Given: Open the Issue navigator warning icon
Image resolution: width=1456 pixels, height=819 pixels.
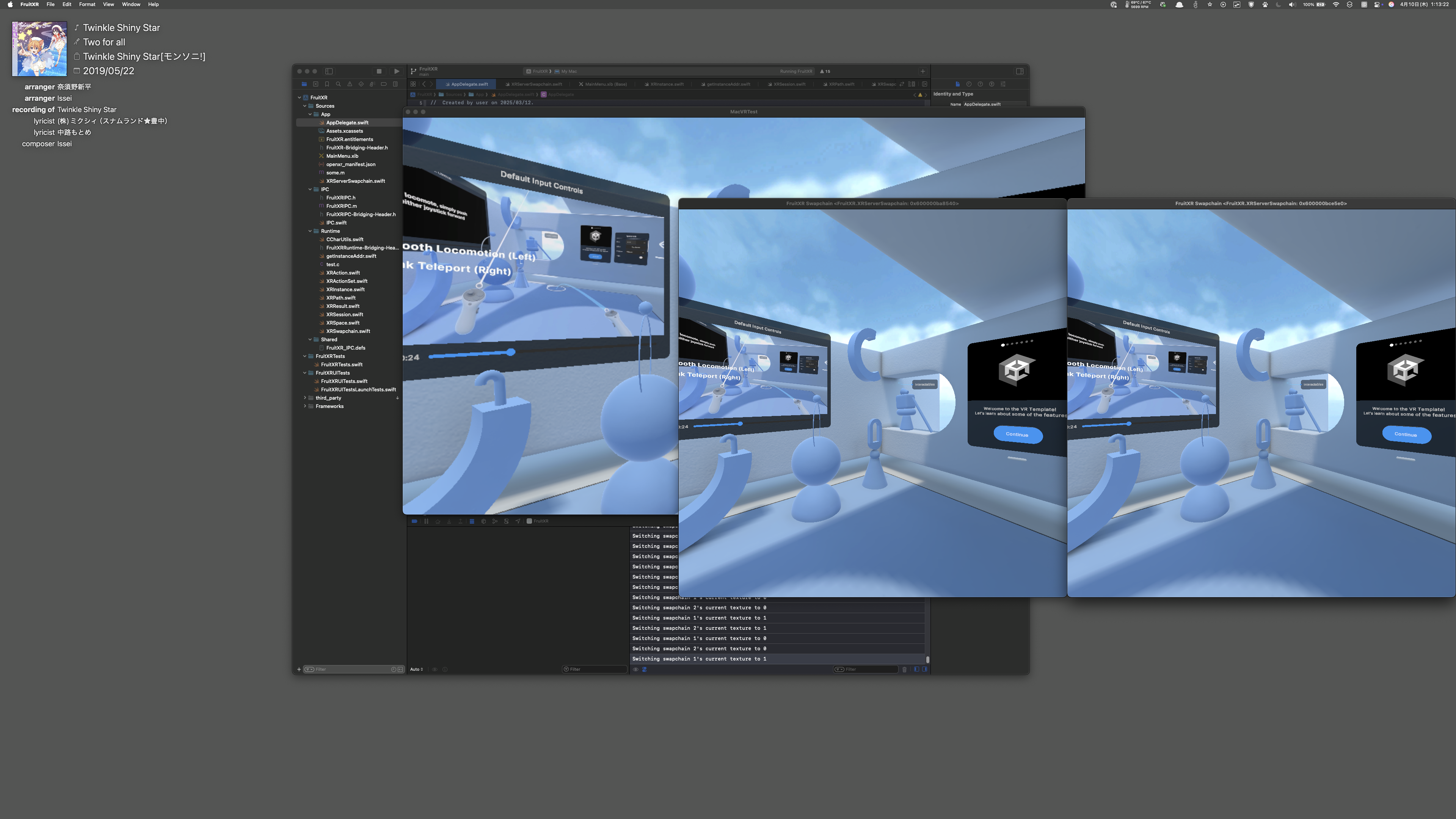Looking at the screenshot, I should 349,84.
